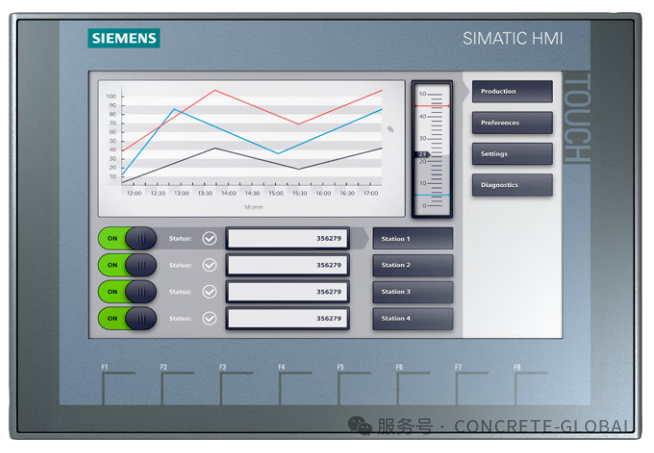Click the hh:mm label under the chart
The width and height of the screenshot is (654, 453).
254,207
